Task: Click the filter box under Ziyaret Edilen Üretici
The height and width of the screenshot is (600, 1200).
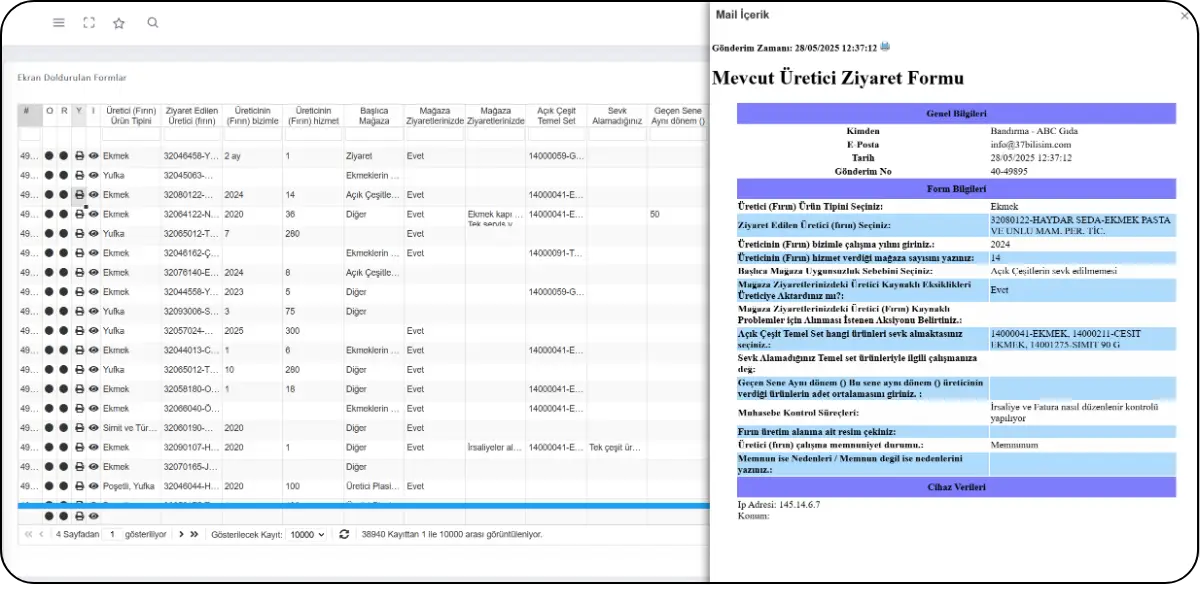Action: 191,134
